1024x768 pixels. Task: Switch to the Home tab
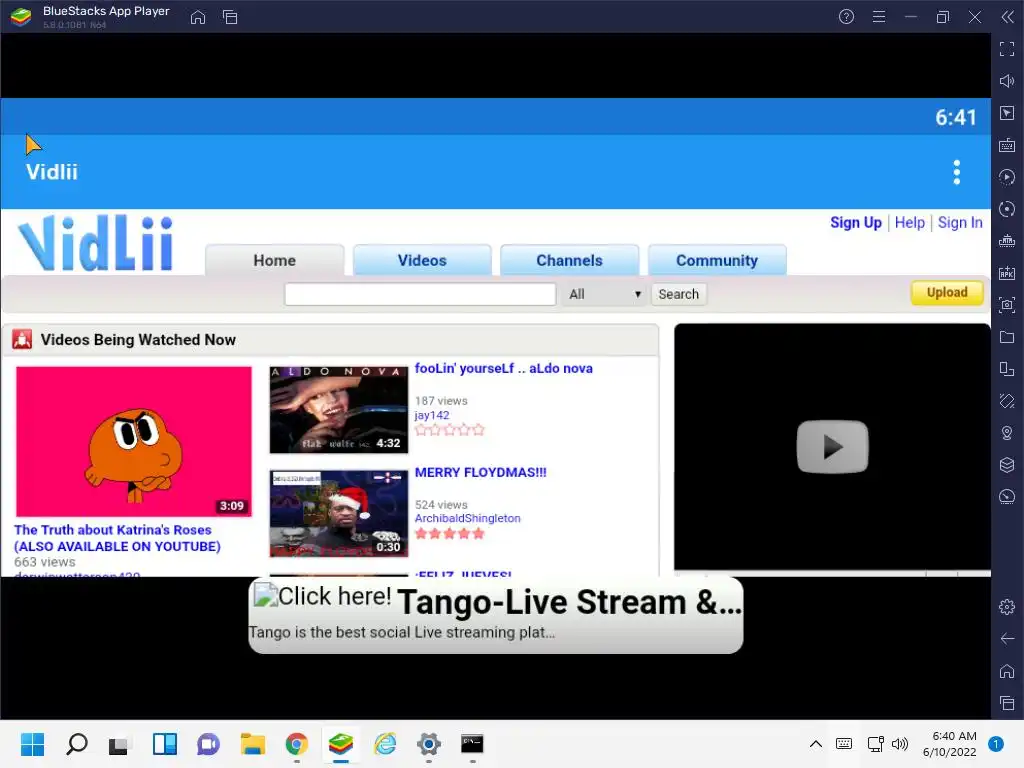click(x=274, y=261)
